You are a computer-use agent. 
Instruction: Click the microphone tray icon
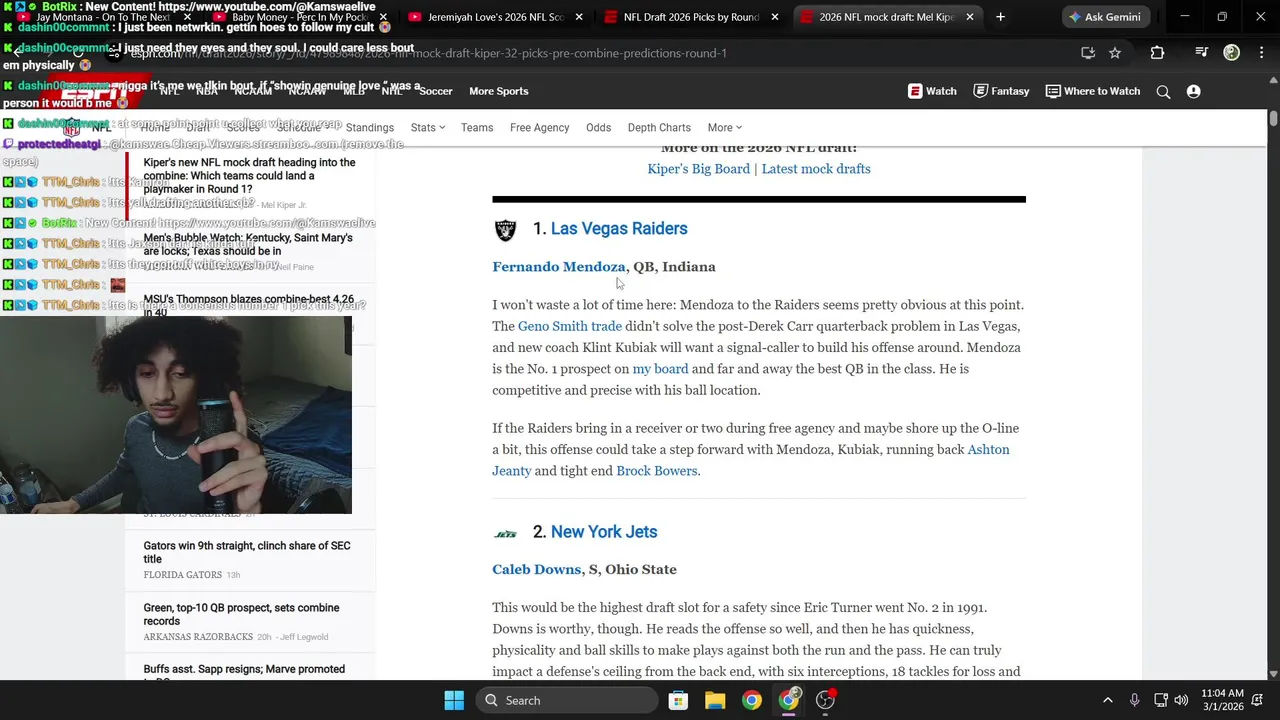tap(1134, 700)
